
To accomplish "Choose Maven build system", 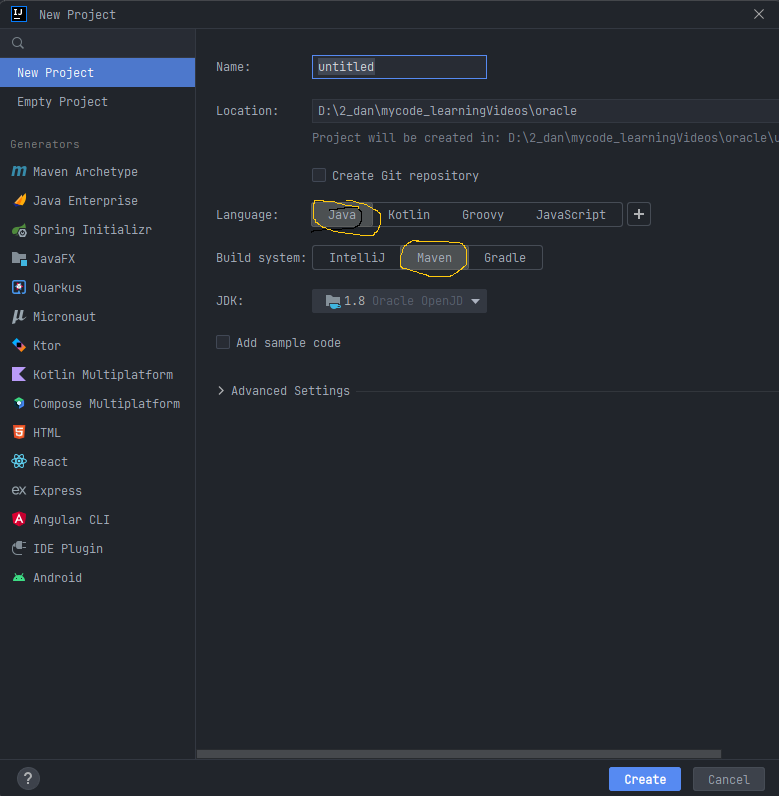I will (x=435, y=258).
